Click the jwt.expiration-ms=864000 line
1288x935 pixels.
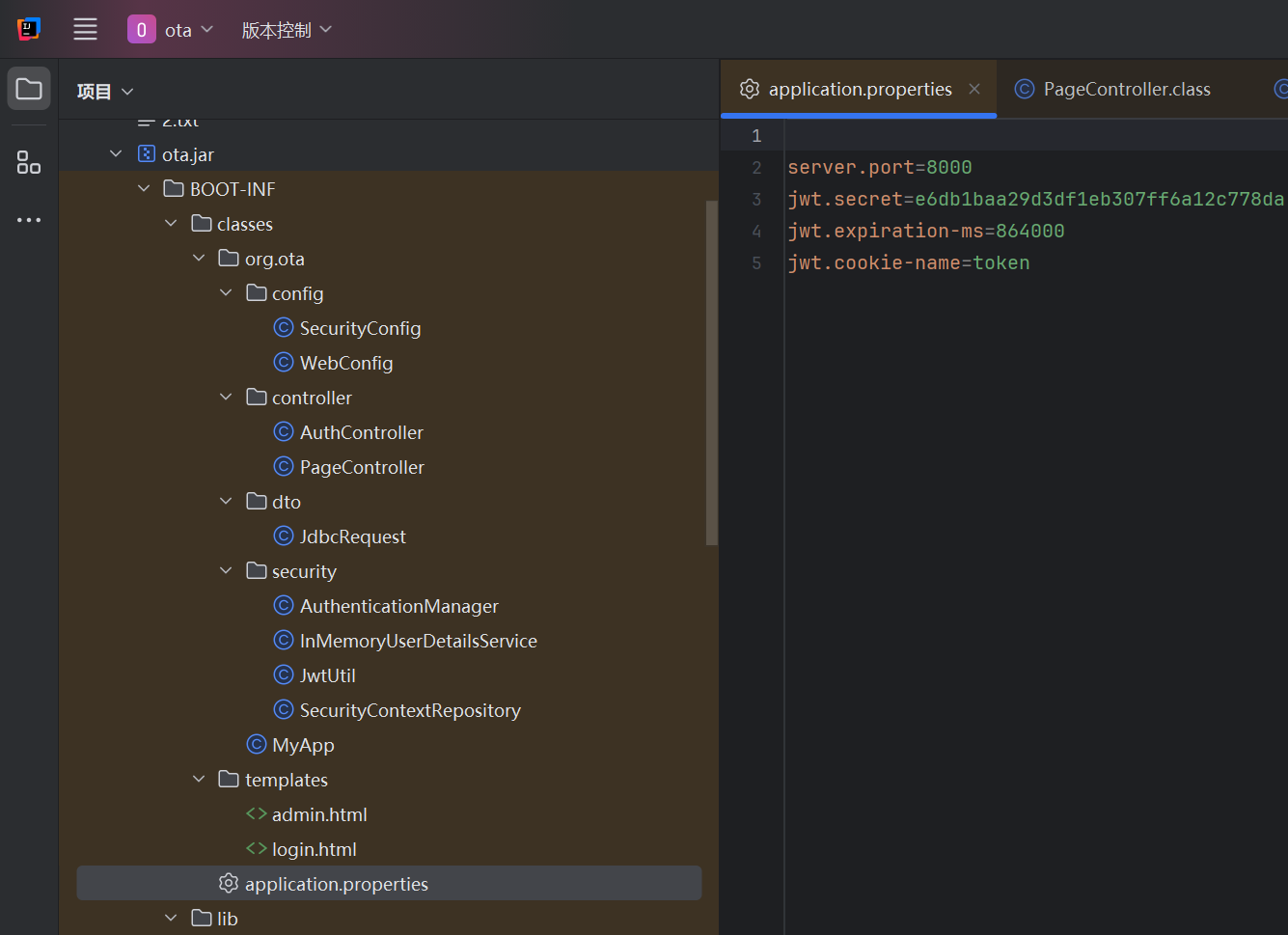pyautogui.click(x=925, y=231)
